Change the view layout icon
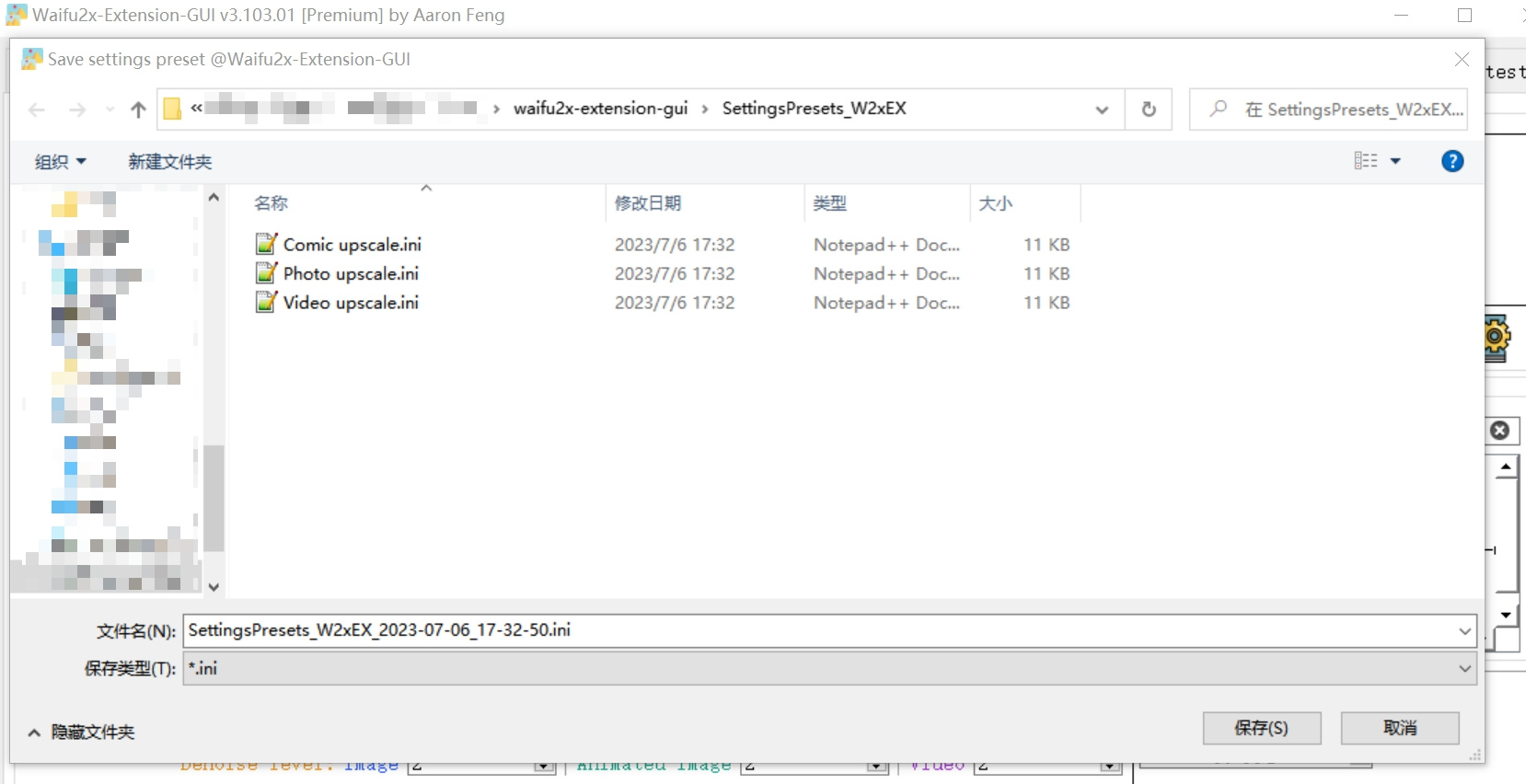Screen dimensions: 1526x784 click(x=1366, y=161)
